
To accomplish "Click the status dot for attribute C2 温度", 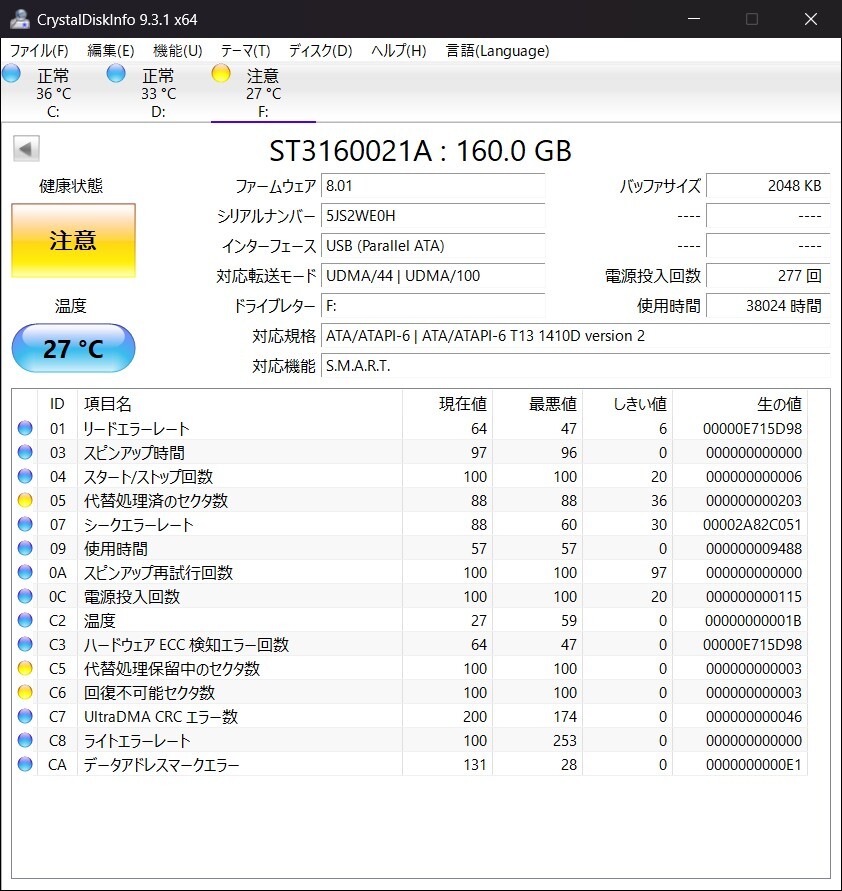I will 25,620.
